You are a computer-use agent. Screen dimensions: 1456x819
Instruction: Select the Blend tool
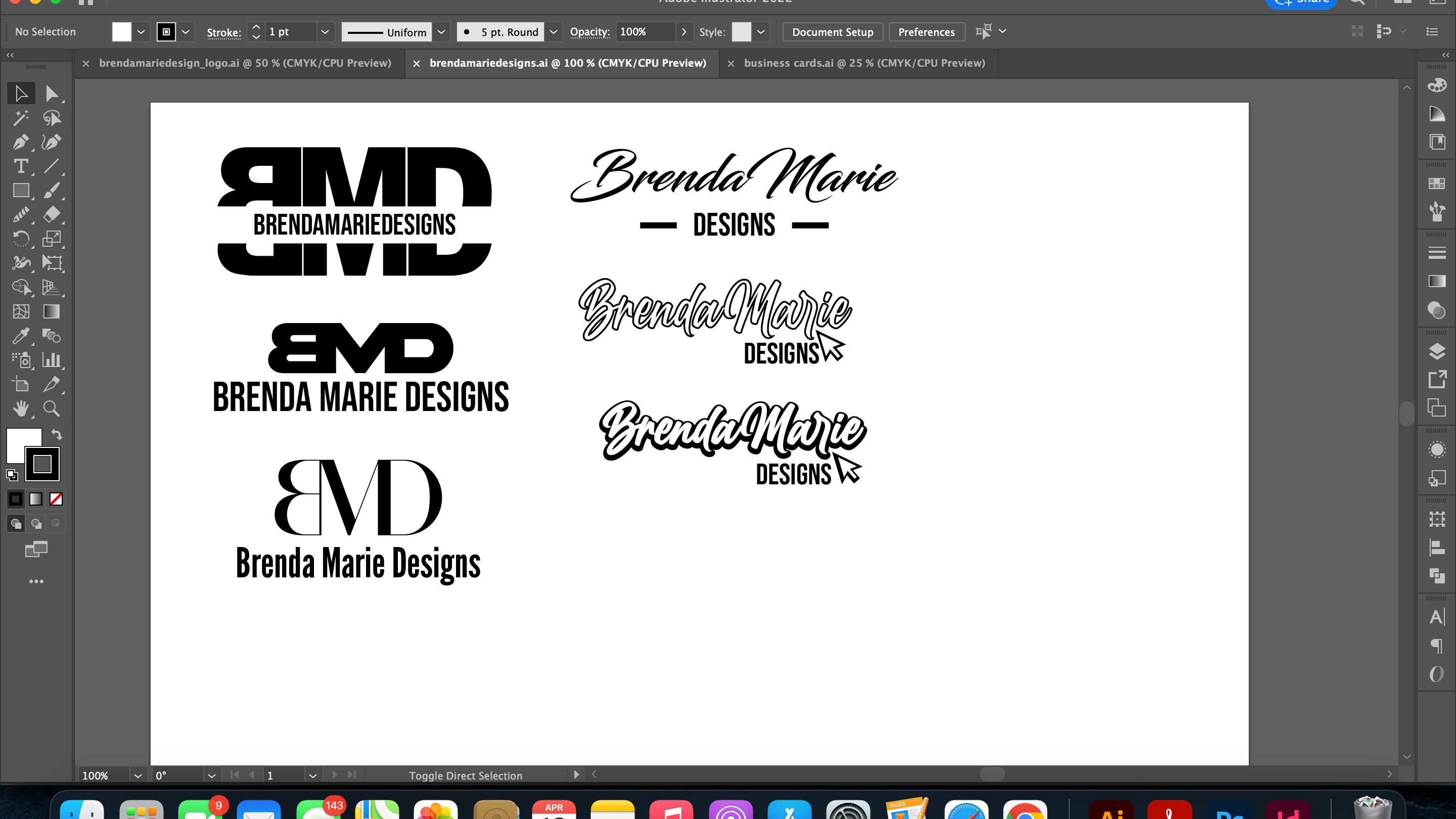pyautogui.click(x=52, y=336)
